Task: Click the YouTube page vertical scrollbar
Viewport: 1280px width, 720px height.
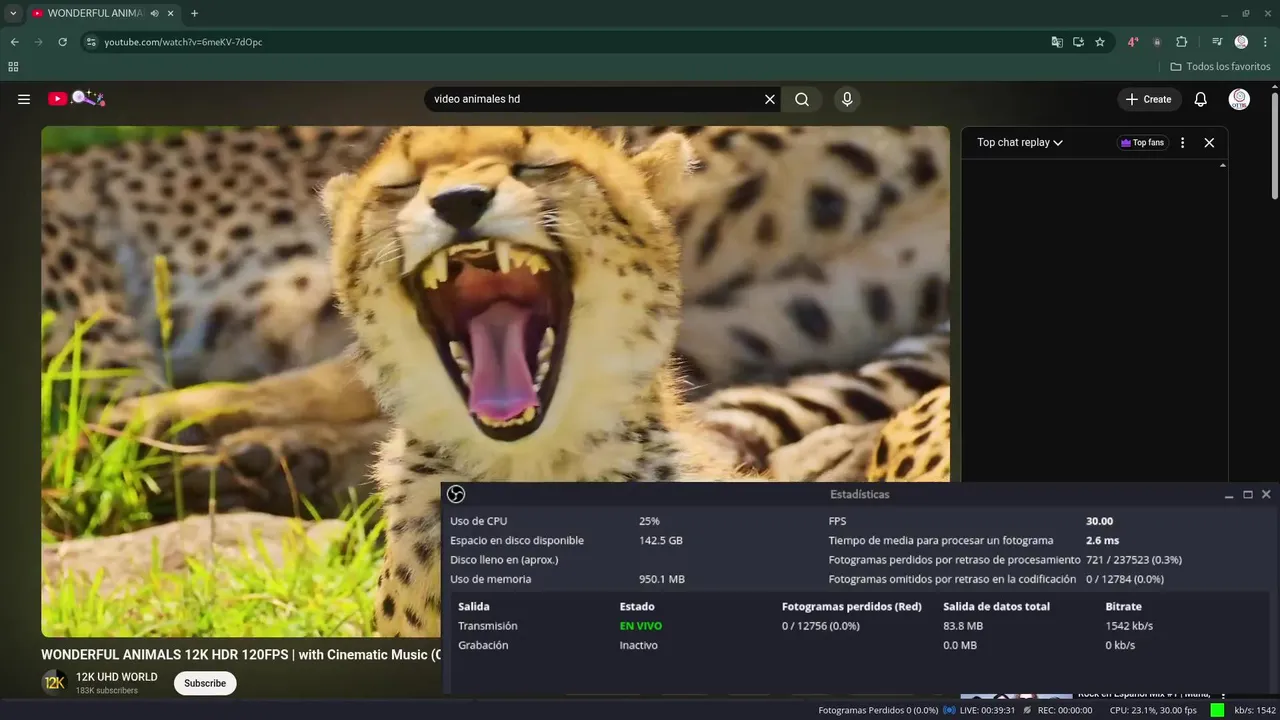Action: click(1275, 145)
